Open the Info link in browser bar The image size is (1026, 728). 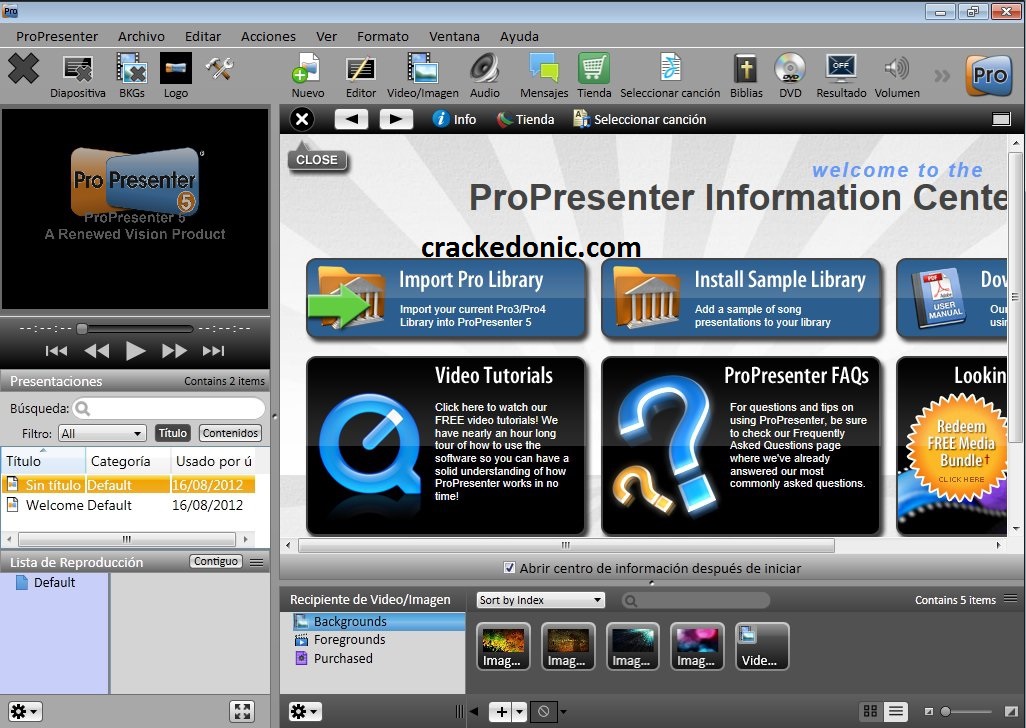coord(454,119)
